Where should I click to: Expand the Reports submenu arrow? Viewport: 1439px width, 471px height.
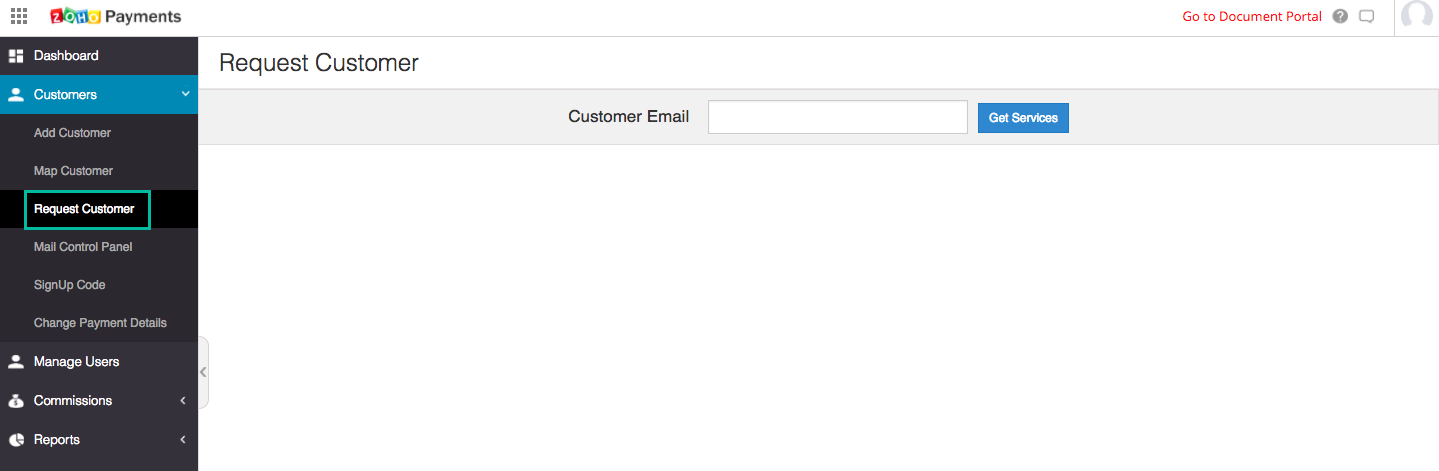[183, 440]
